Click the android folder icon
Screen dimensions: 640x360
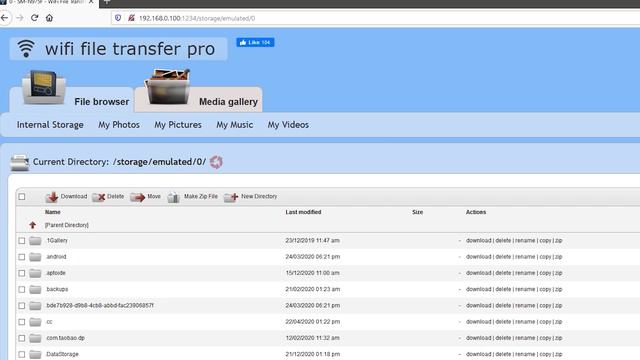pos(35,257)
